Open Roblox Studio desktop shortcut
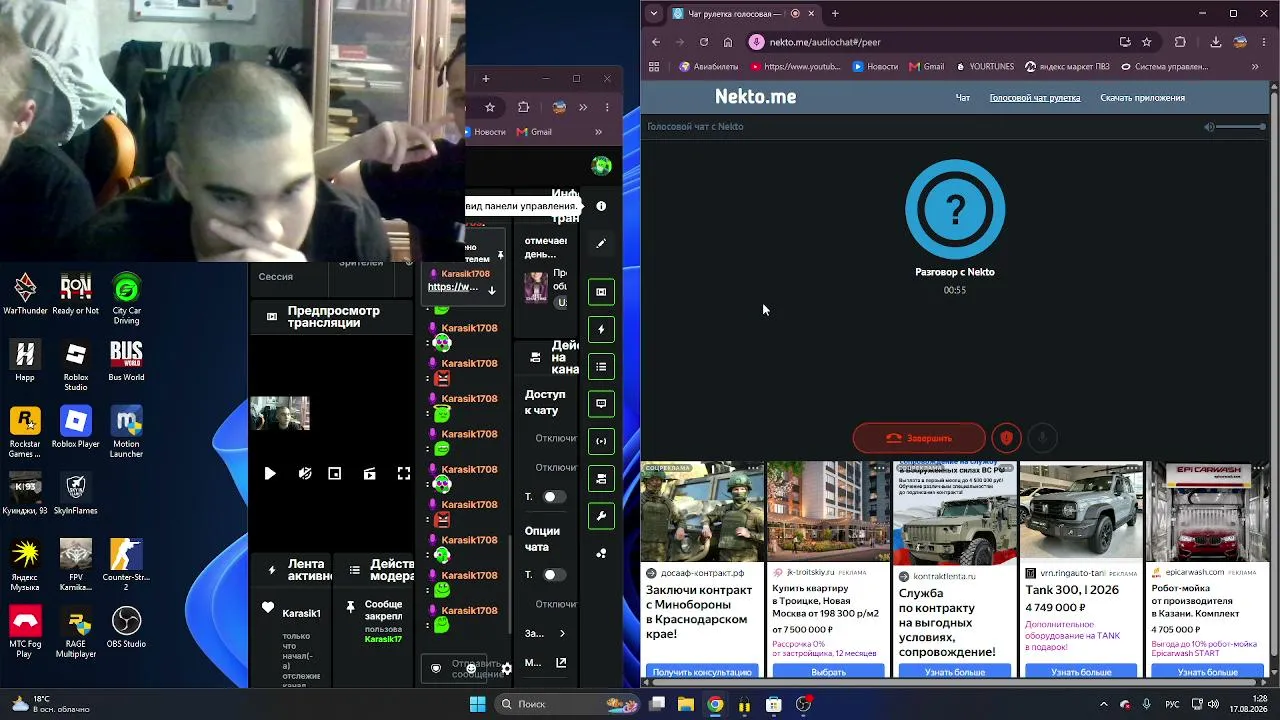This screenshot has height=720, width=1280. click(x=76, y=367)
